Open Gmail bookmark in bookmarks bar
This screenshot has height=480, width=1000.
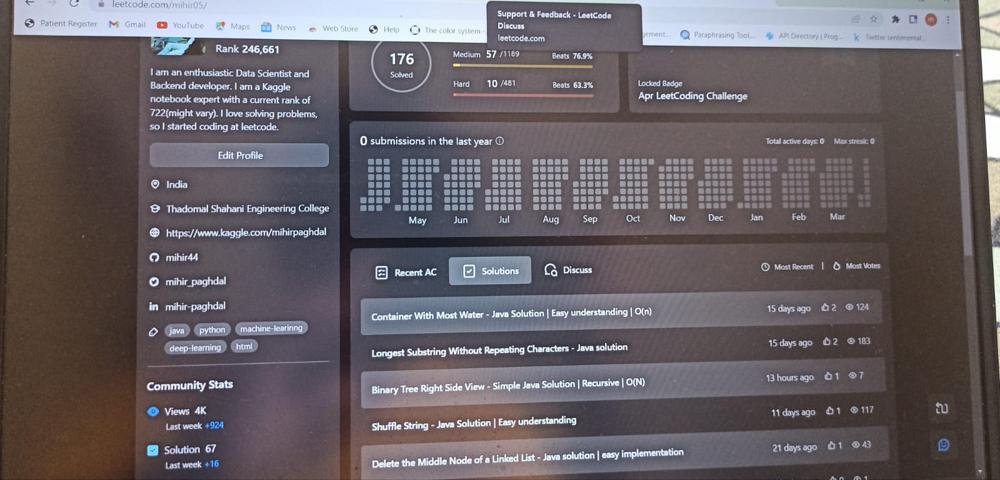pyautogui.click(x=127, y=24)
